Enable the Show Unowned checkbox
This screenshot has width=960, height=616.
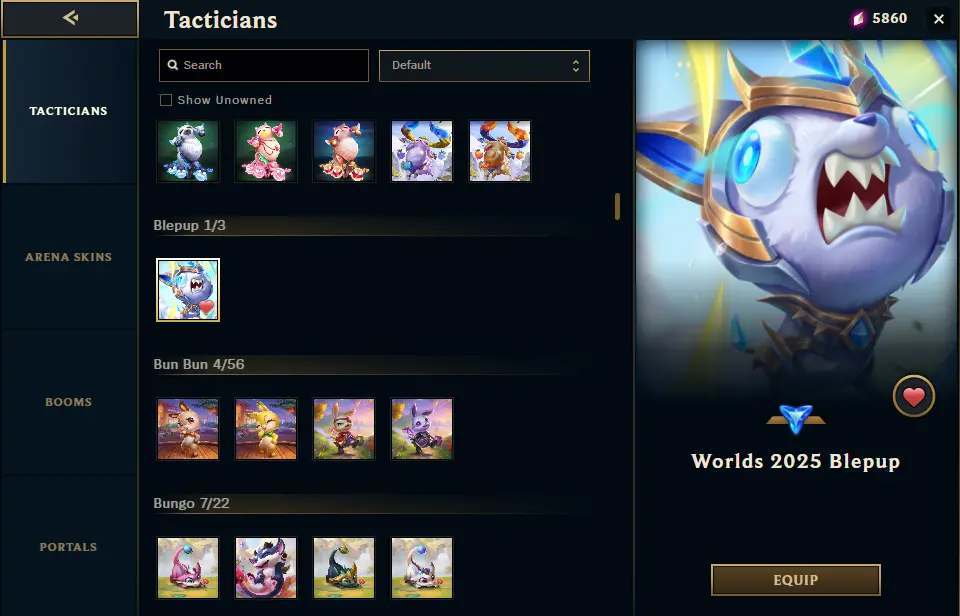165,100
